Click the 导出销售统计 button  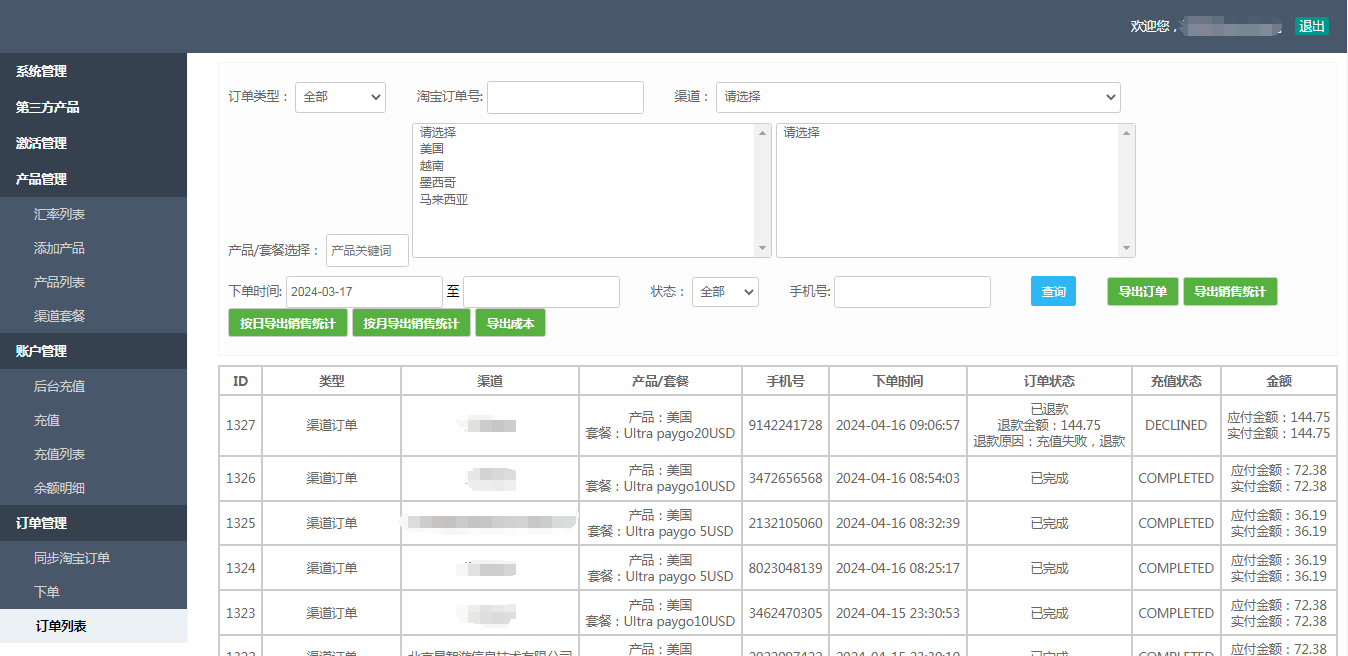tap(1230, 292)
